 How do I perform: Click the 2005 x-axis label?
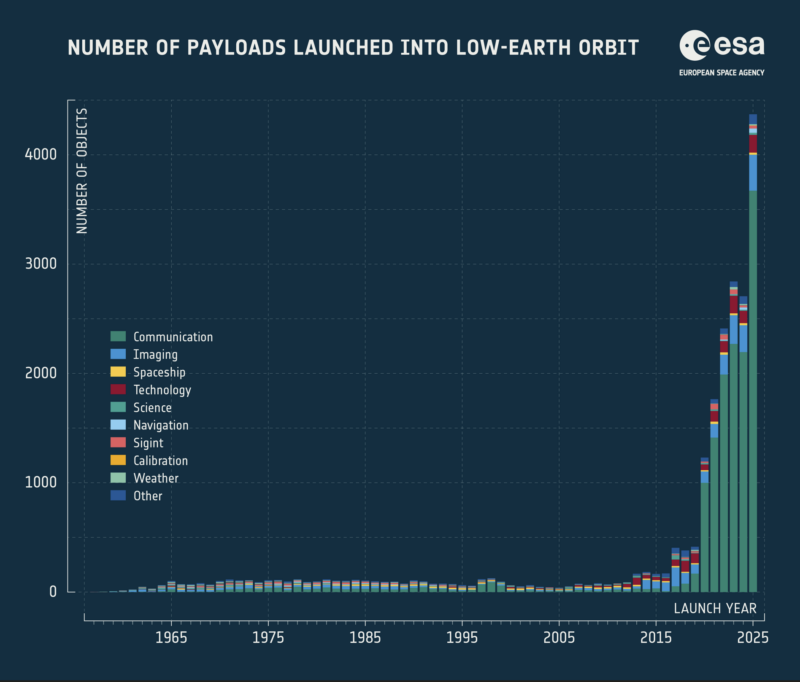[559, 638]
